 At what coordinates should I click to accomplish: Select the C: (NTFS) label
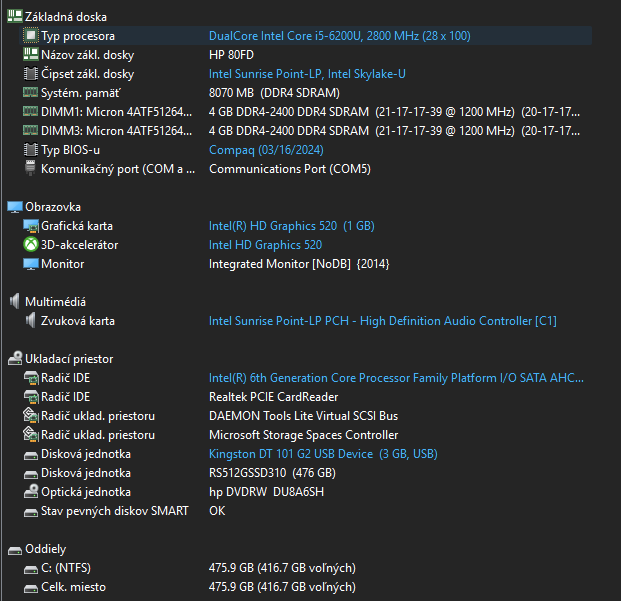66,568
